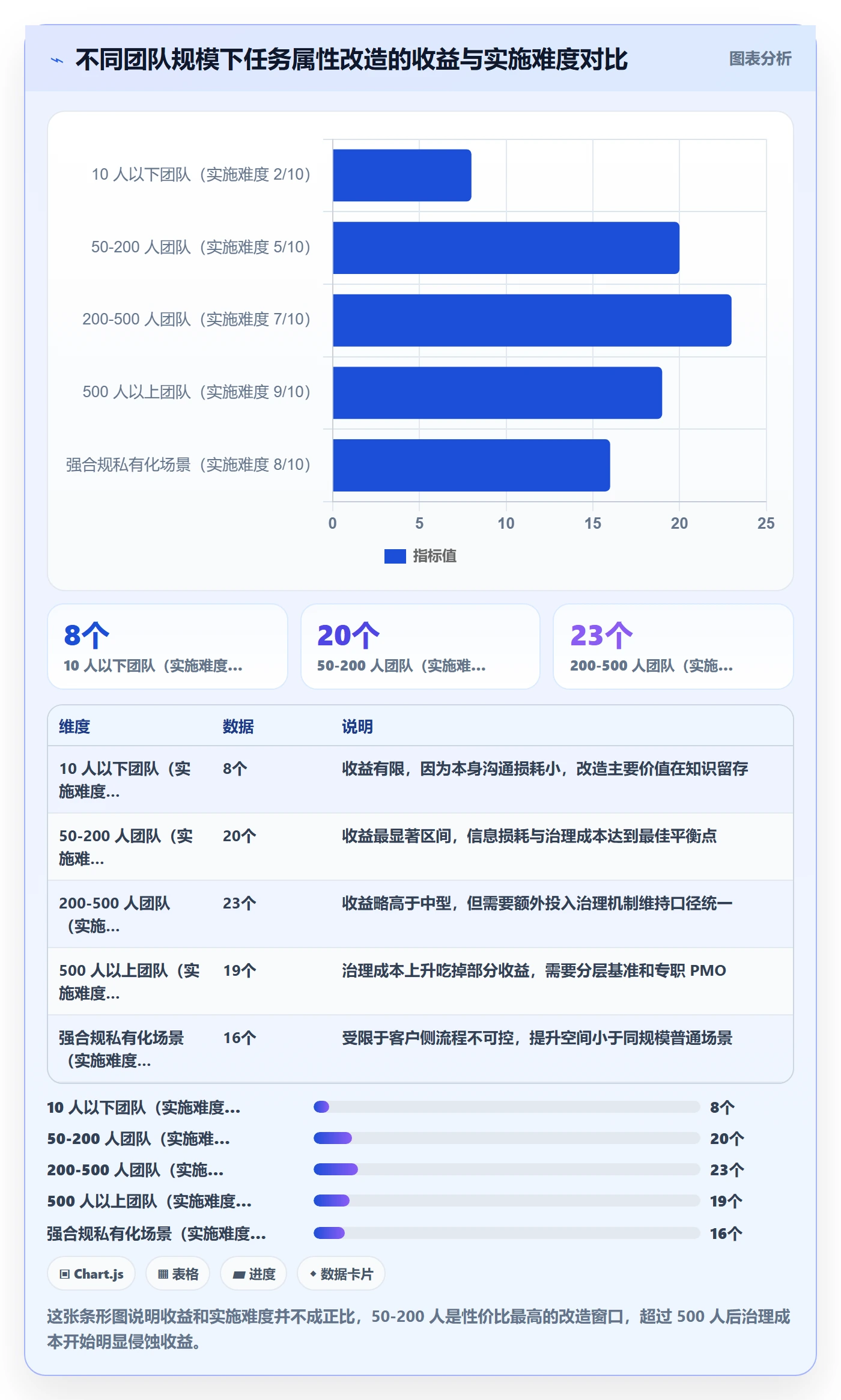This screenshot has width=841, height=1400.
Task: Click the progress bar showing 23个
Action: 507,1169
